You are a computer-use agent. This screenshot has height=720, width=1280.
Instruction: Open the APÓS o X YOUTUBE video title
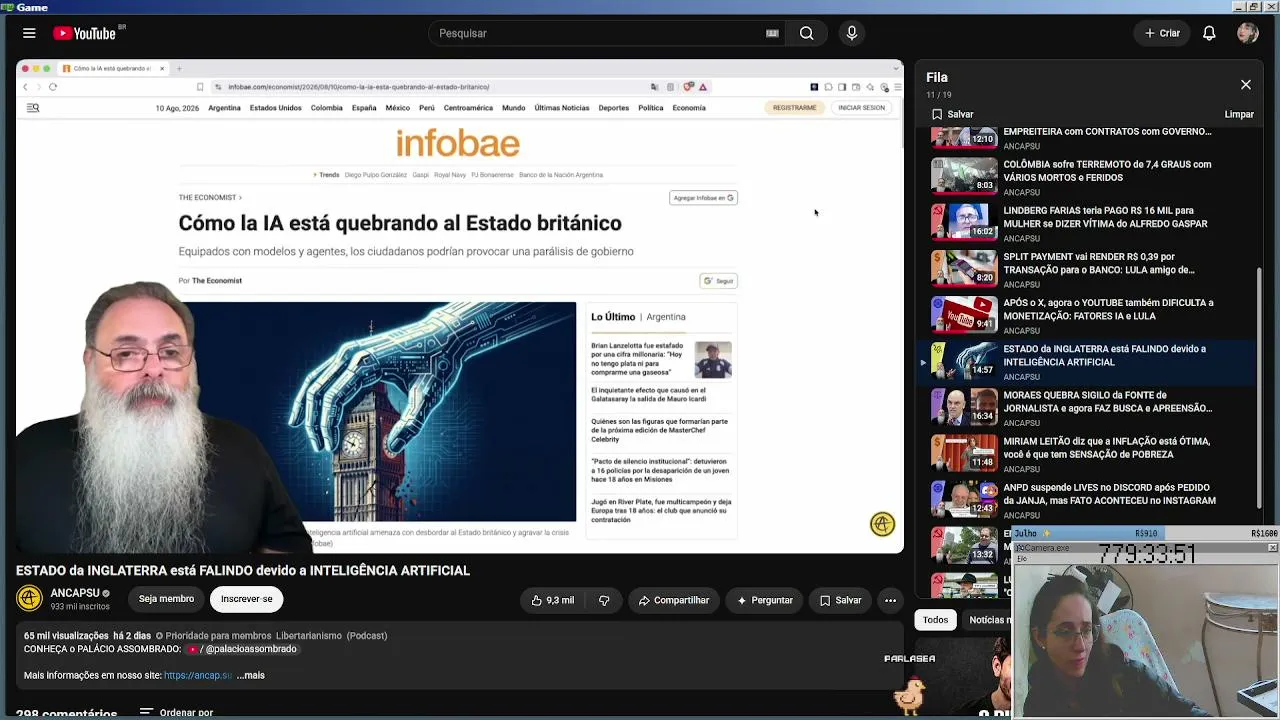1108,309
